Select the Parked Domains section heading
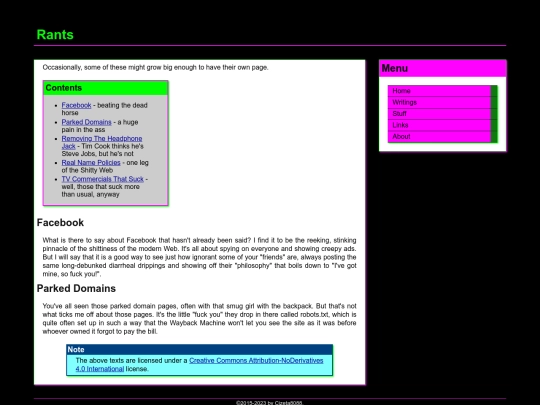 (76, 288)
